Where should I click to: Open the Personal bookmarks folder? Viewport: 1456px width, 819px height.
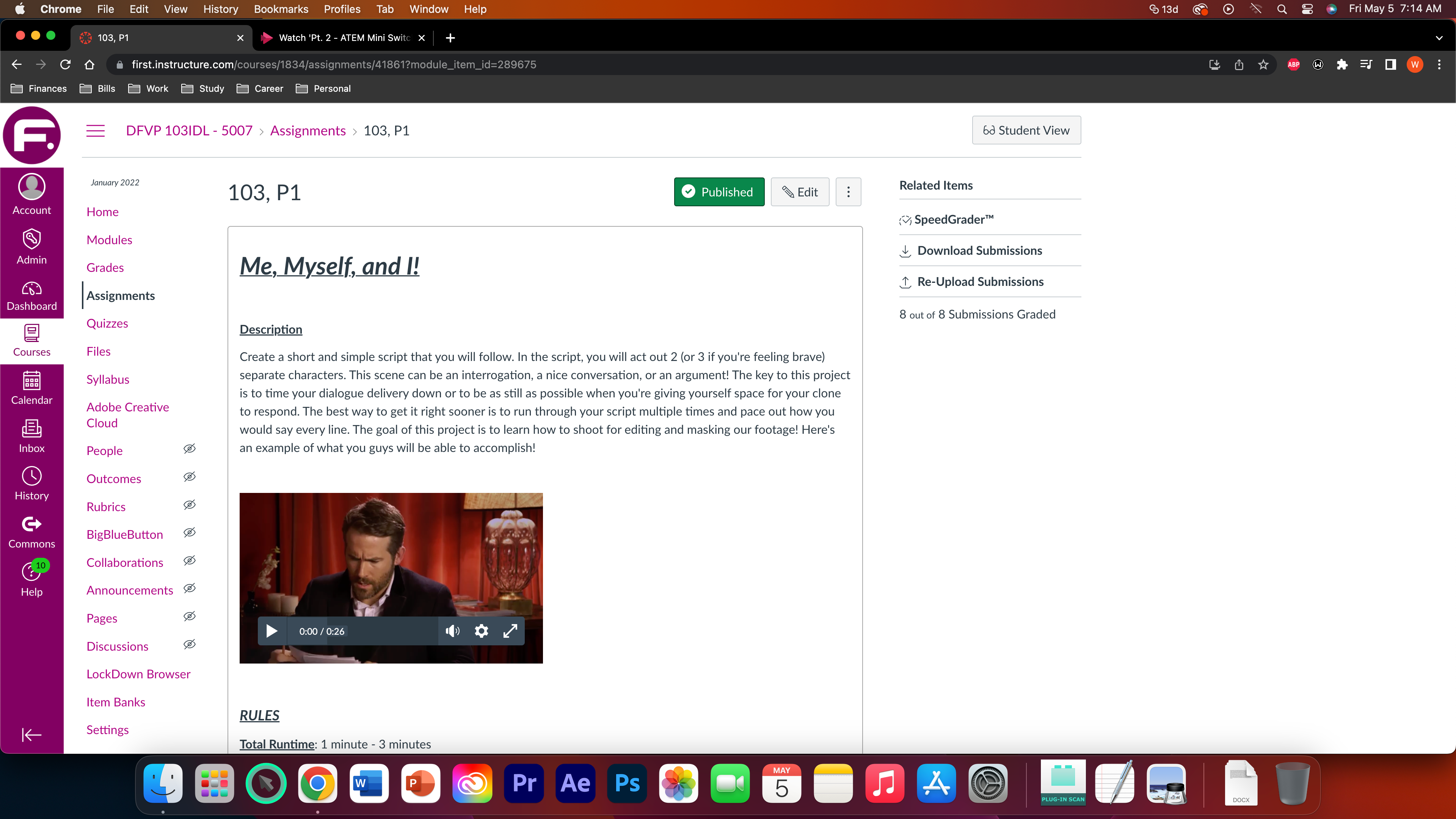(323, 89)
